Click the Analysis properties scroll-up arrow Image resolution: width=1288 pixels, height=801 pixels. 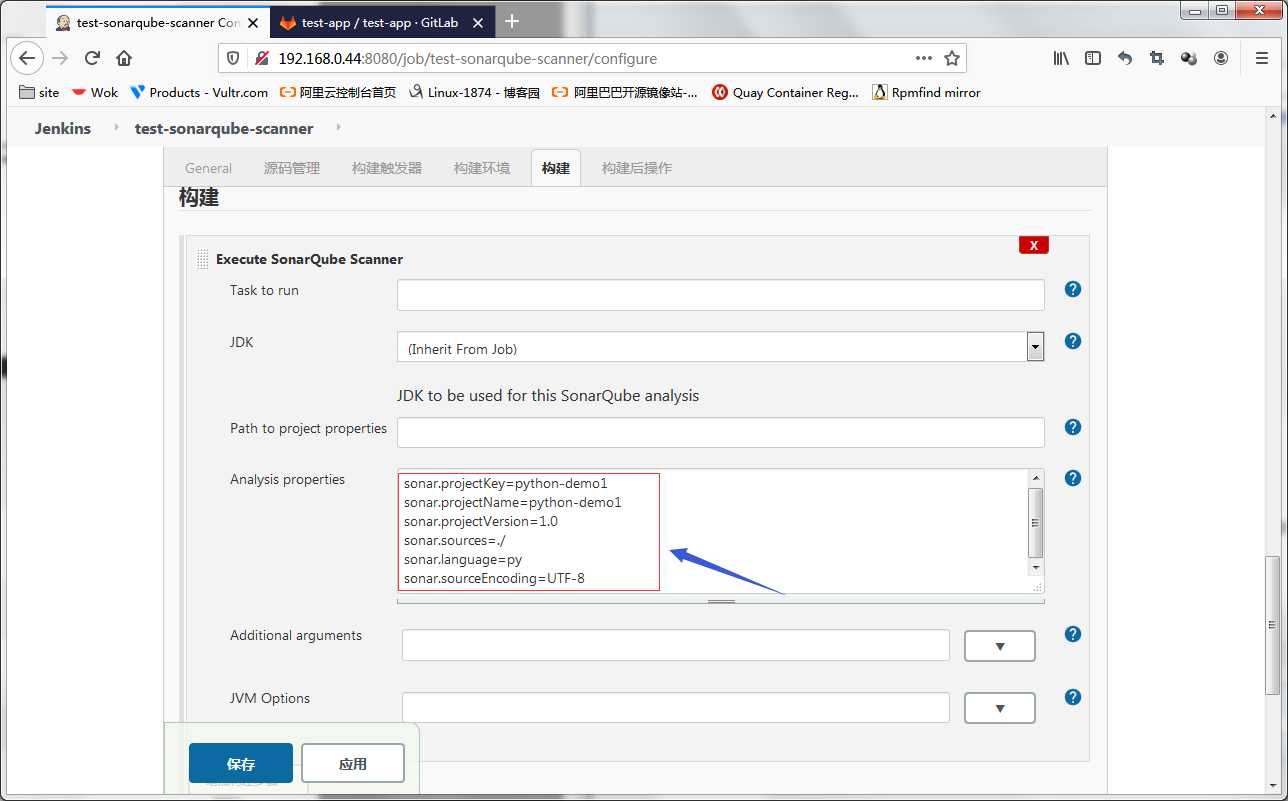click(1036, 478)
